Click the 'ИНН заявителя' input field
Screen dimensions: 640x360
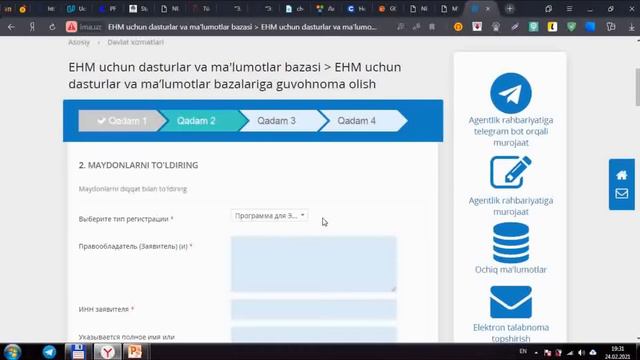click(313, 309)
